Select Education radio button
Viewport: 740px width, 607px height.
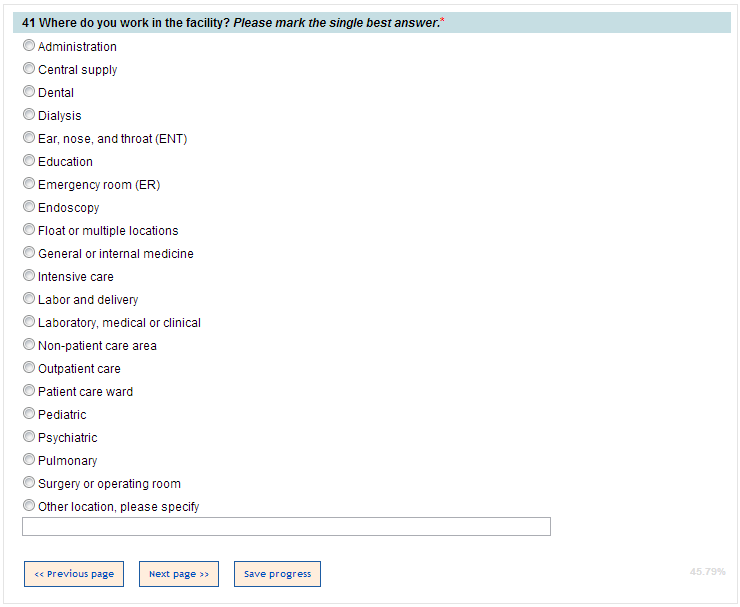click(x=29, y=161)
